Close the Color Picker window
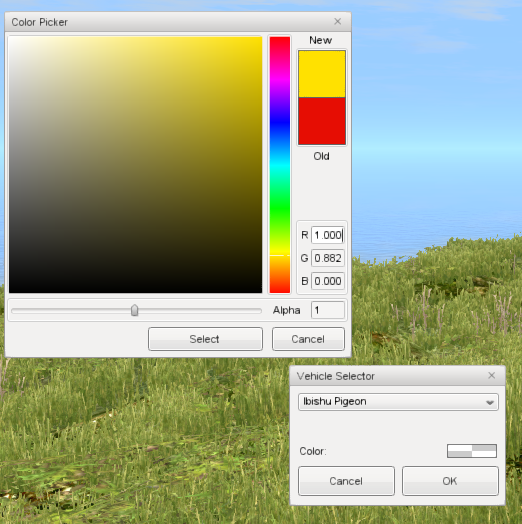Viewport: 522px width, 524px height. click(x=338, y=22)
